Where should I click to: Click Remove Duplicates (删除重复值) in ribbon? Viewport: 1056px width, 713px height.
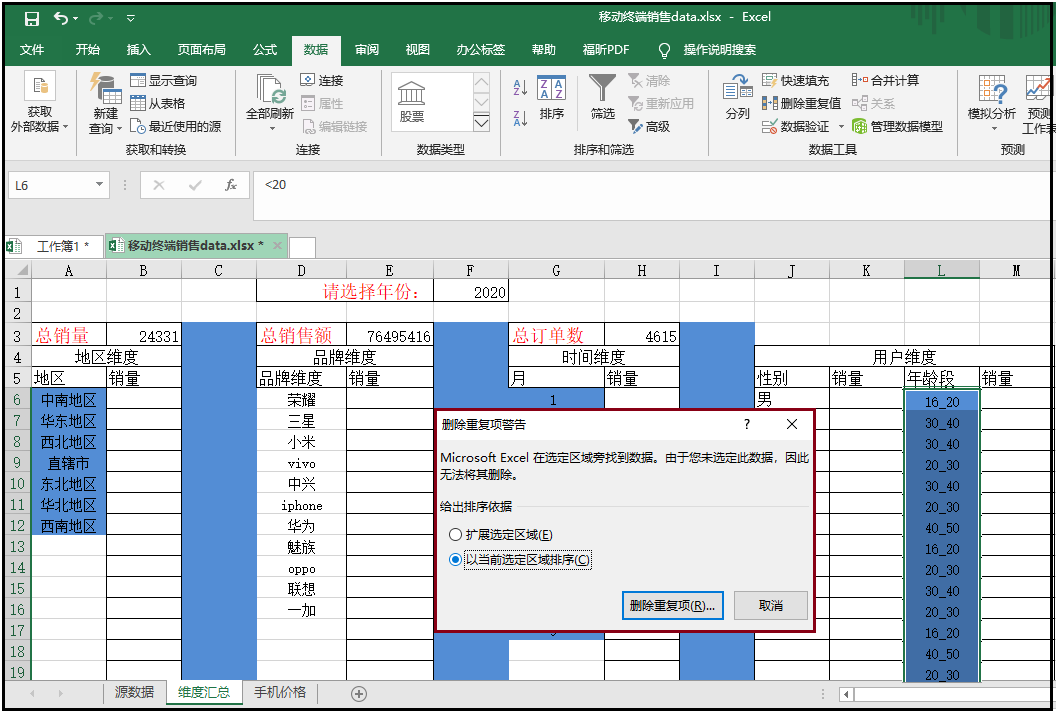(801, 104)
